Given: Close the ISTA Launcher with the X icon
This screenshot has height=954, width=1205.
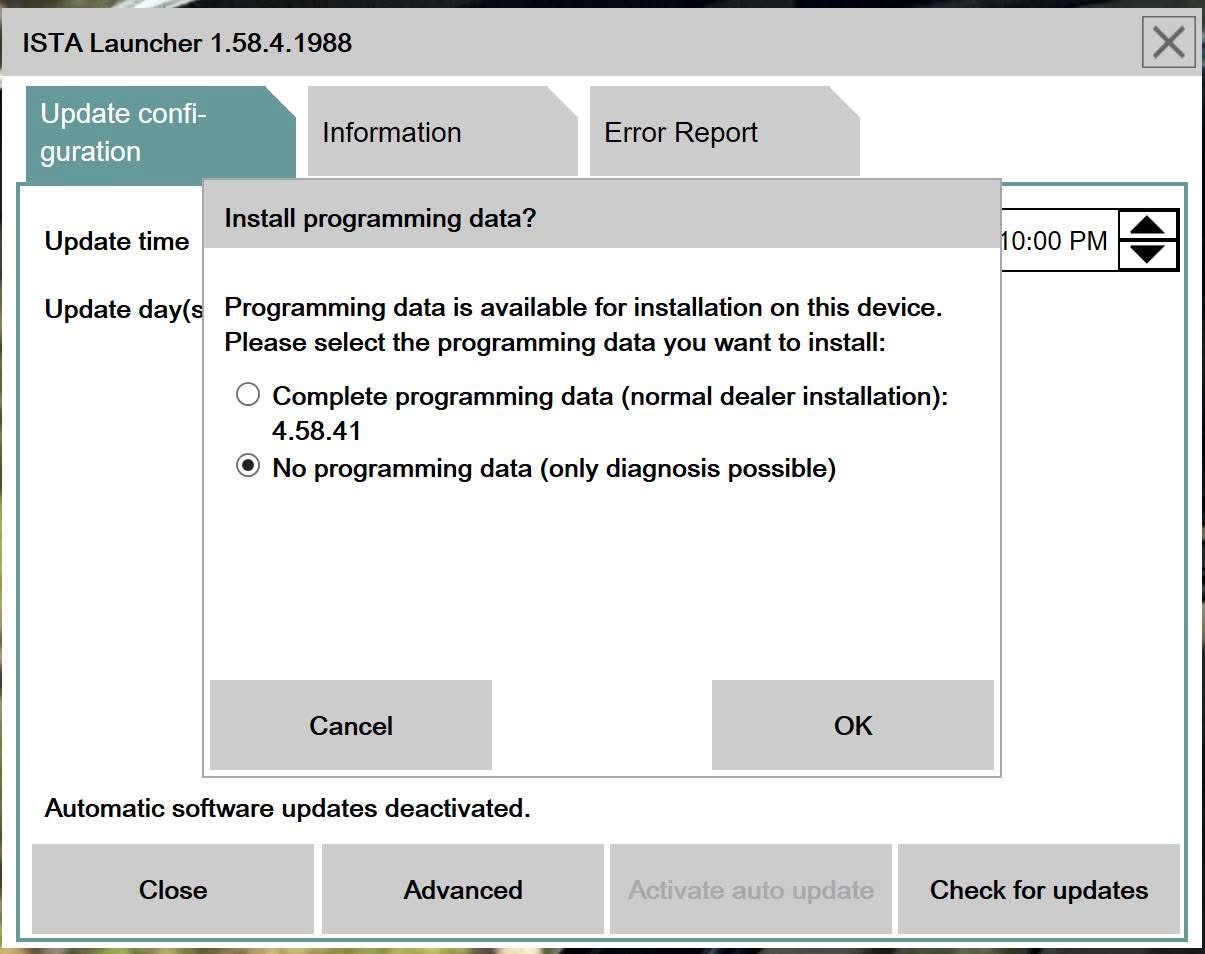Looking at the screenshot, I should [x=1168, y=42].
